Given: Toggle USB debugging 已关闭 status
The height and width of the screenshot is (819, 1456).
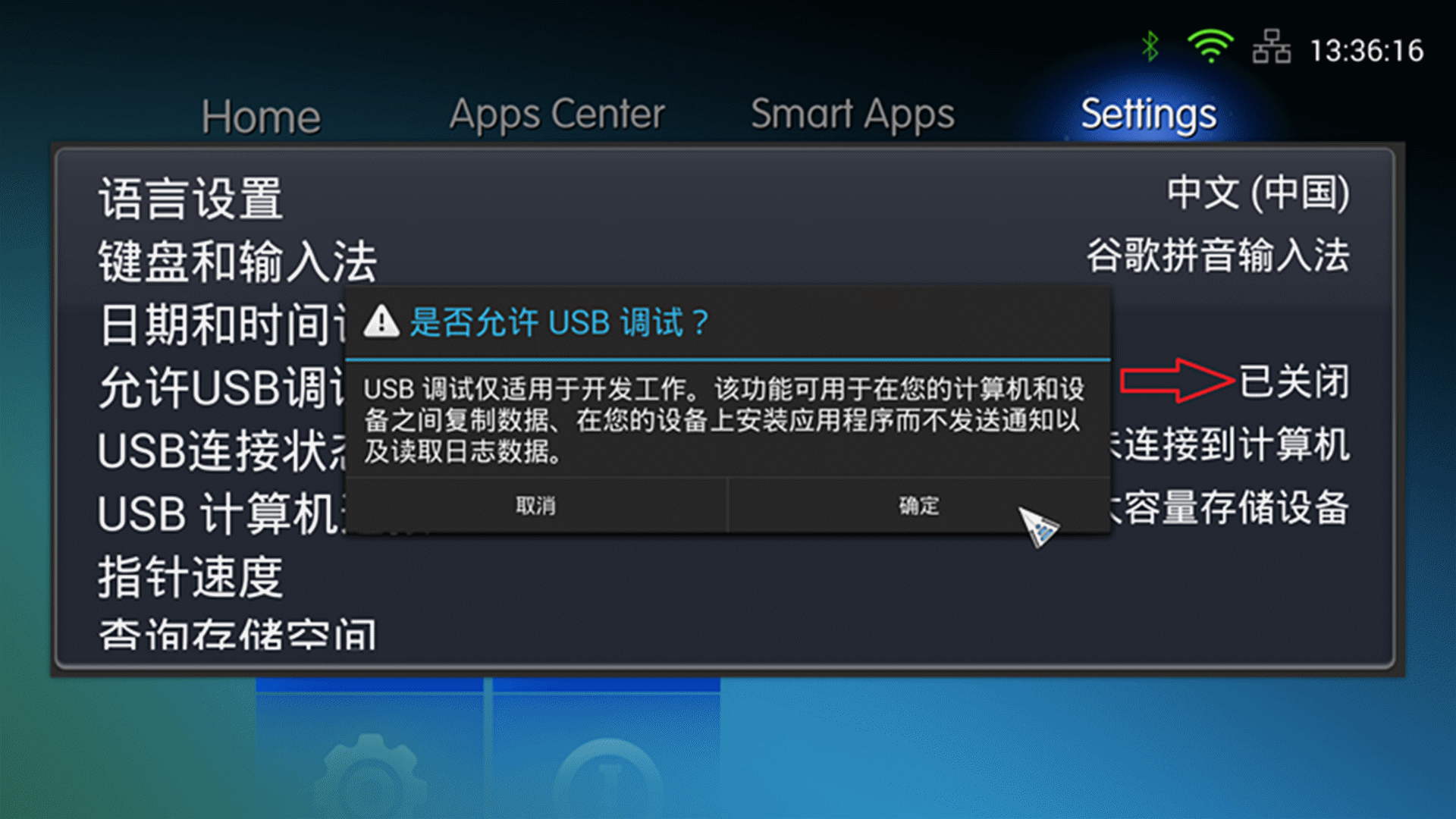Looking at the screenshot, I should click(x=1294, y=381).
